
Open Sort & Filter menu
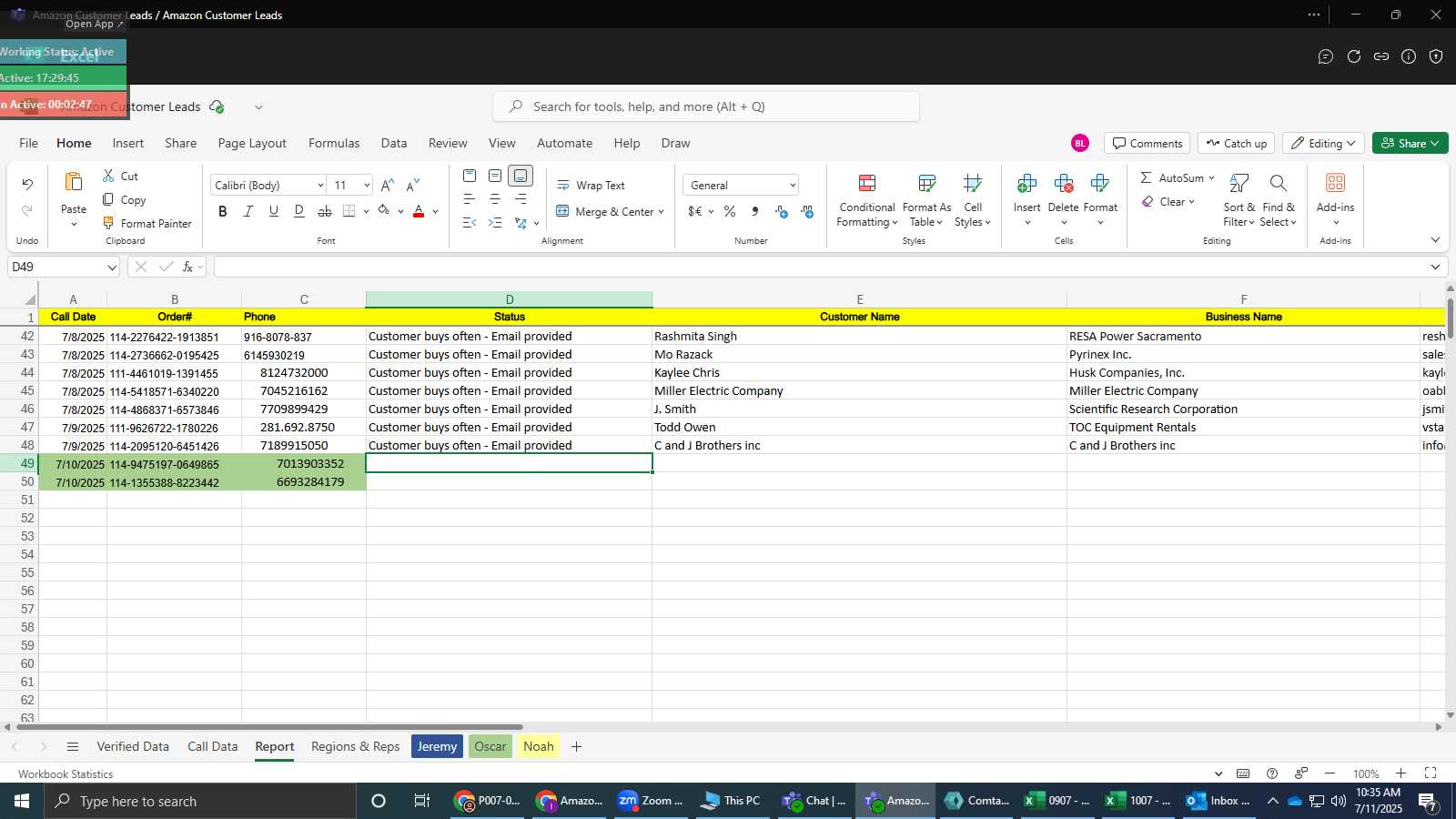[1239, 200]
